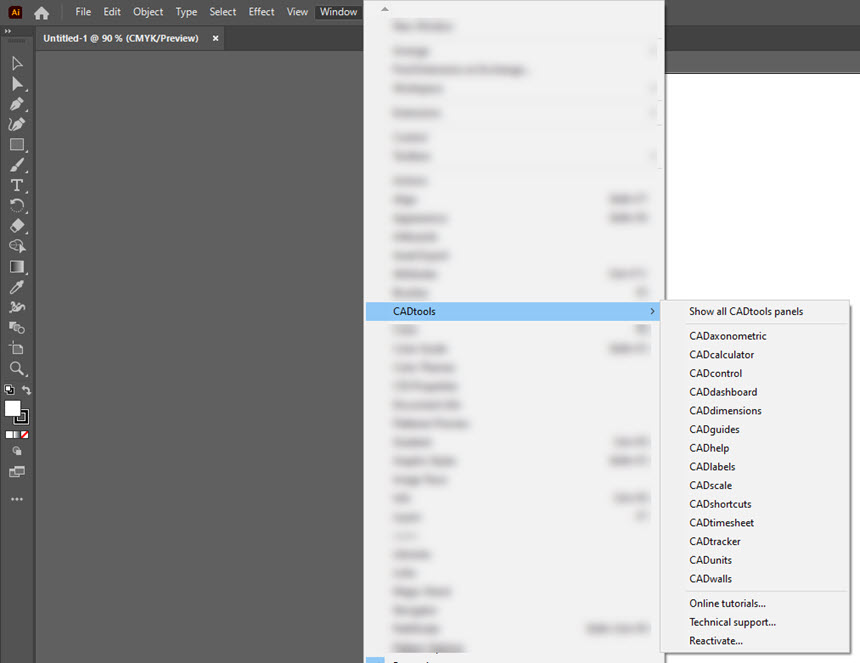Select the Eraser tool
This screenshot has height=663, width=860.
coord(17,226)
